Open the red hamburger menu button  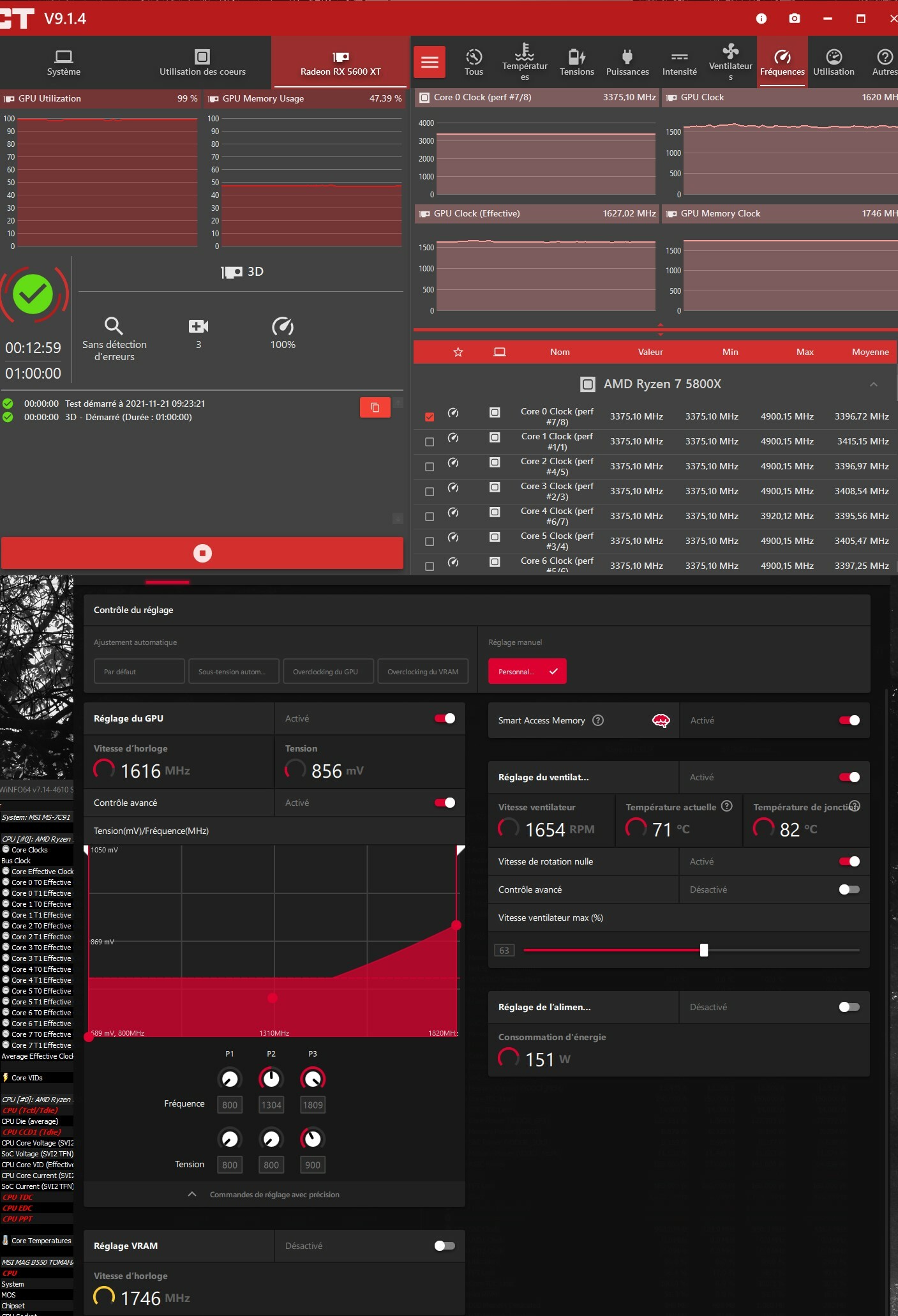430,62
